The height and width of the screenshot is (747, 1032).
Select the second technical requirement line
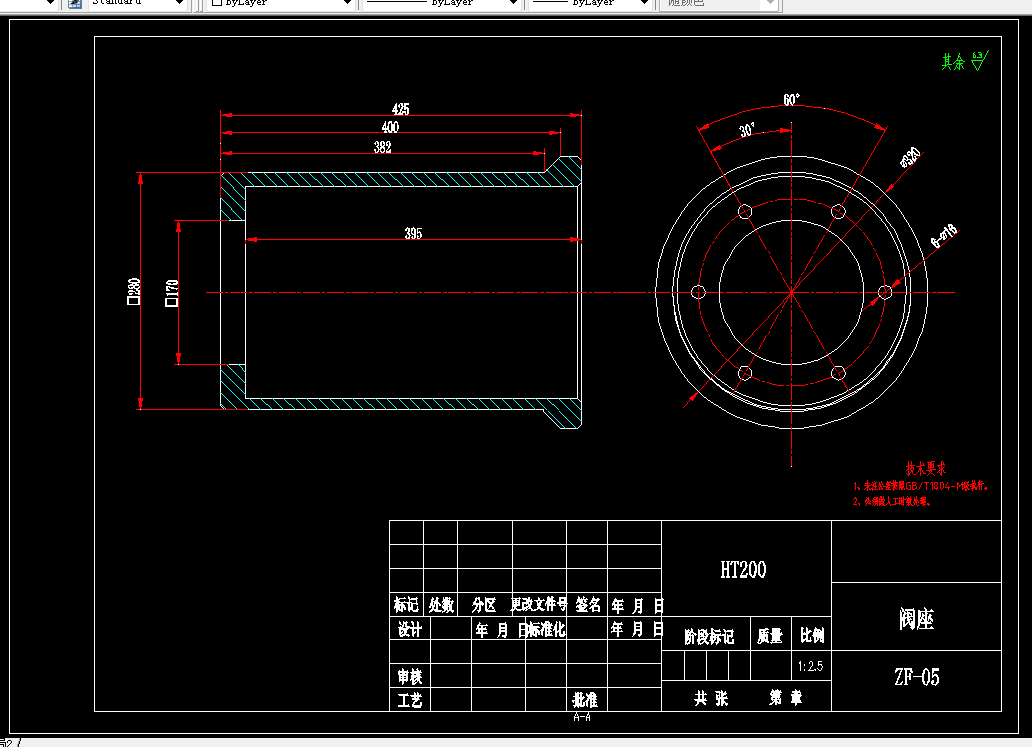[892, 502]
